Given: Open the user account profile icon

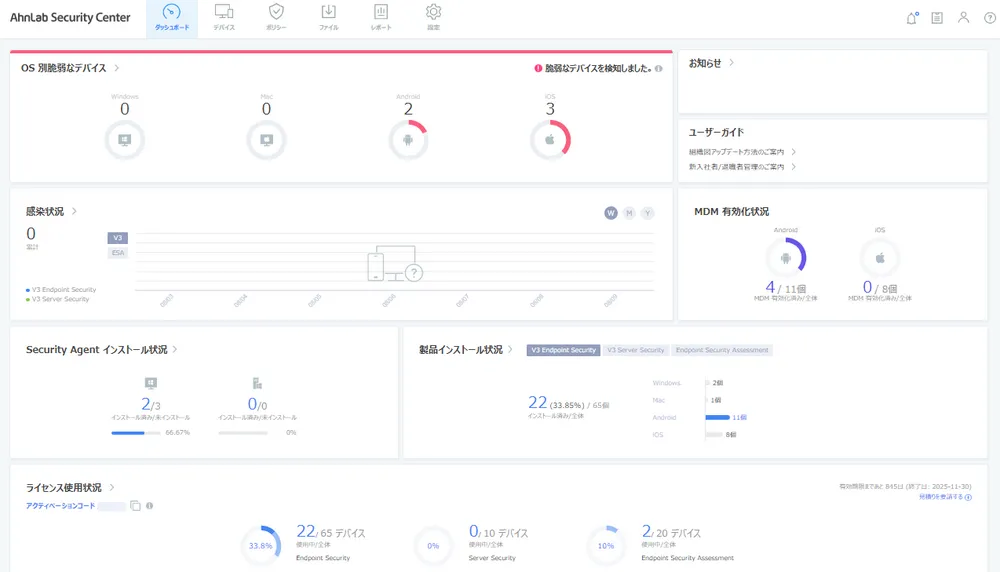Looking at the screenshot, I should point(963,18).
